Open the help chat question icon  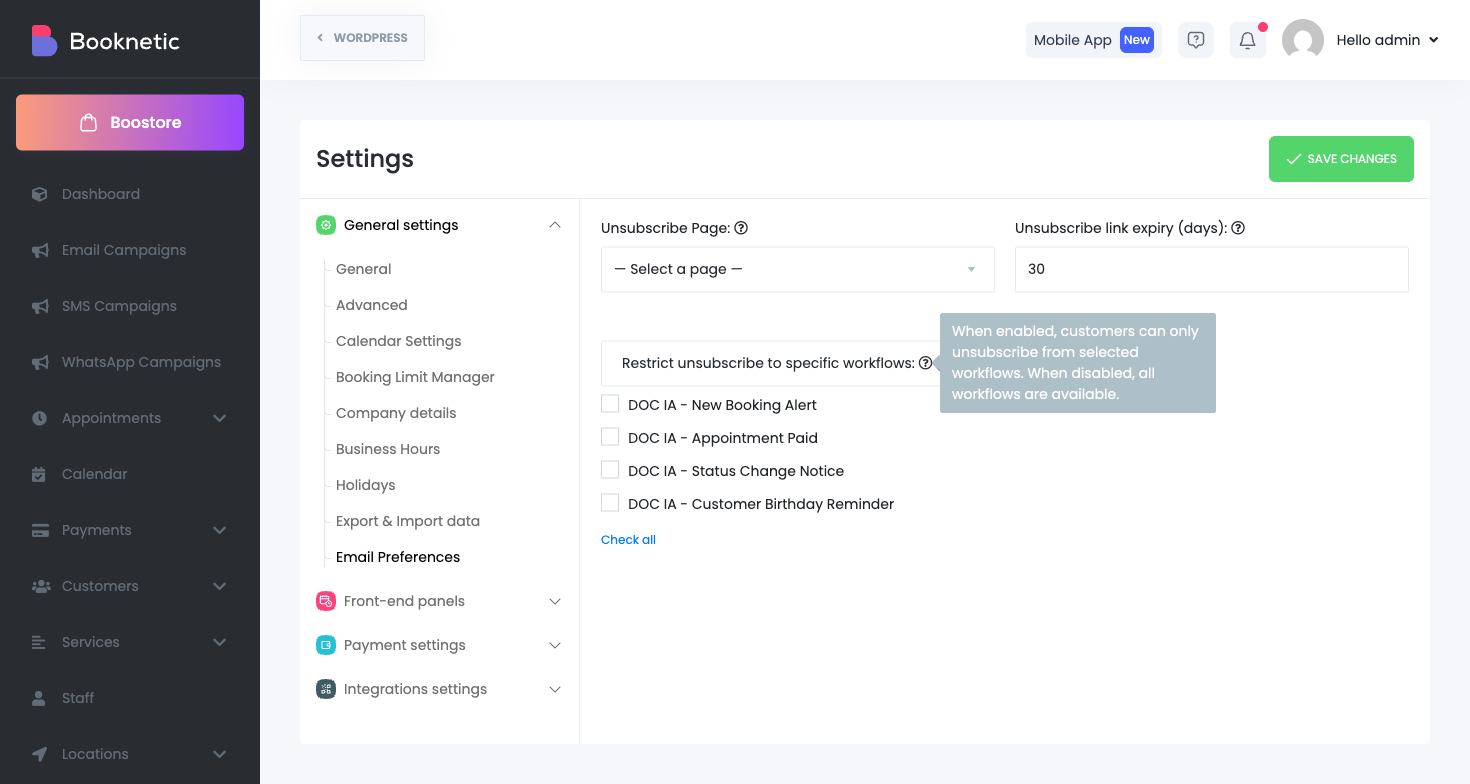pyautogui.click(x=1195, y=40)
